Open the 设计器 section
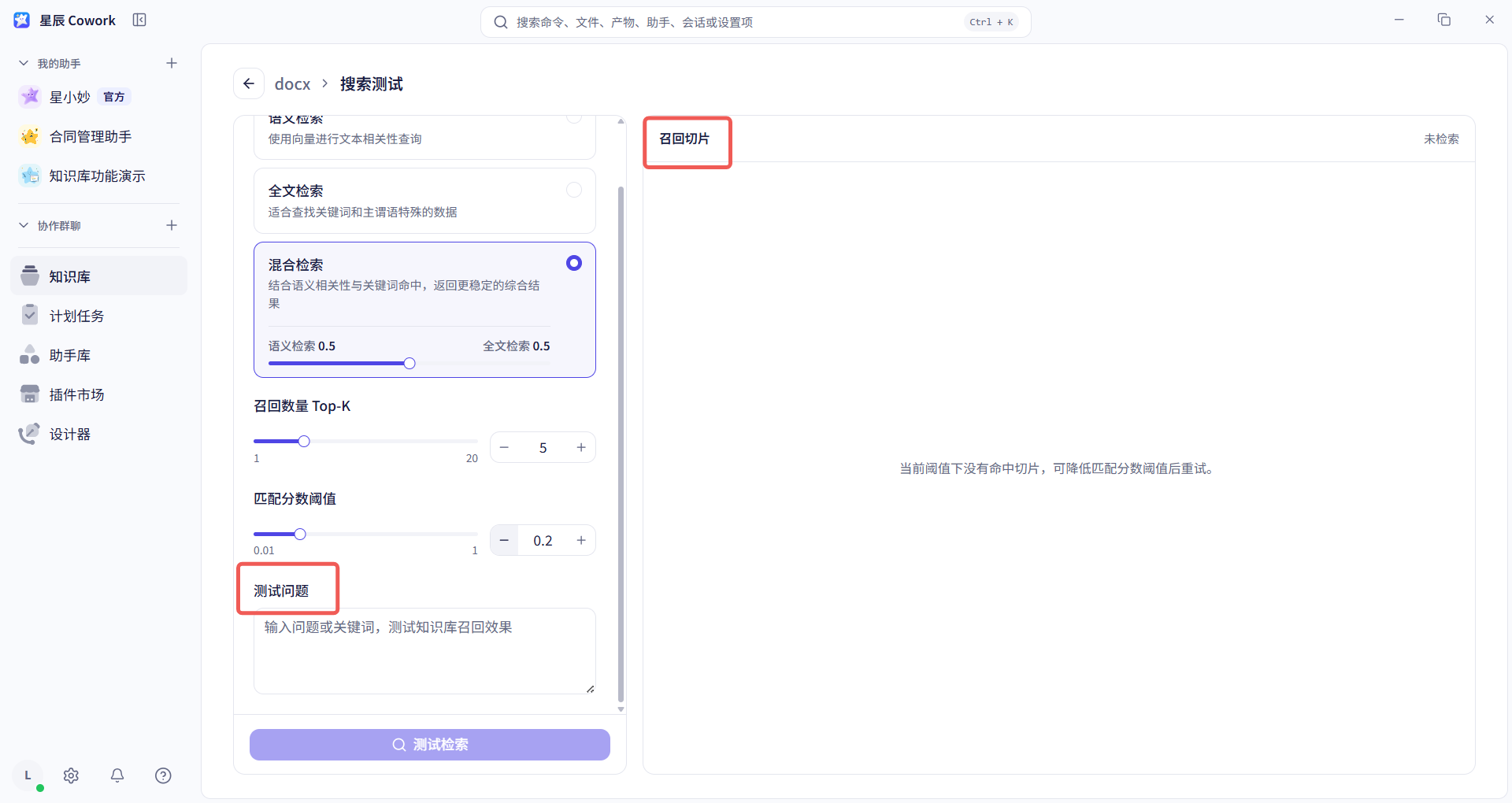Image resolution: width=1512 pixels, height=803 pixels. (x=99, y=434)
